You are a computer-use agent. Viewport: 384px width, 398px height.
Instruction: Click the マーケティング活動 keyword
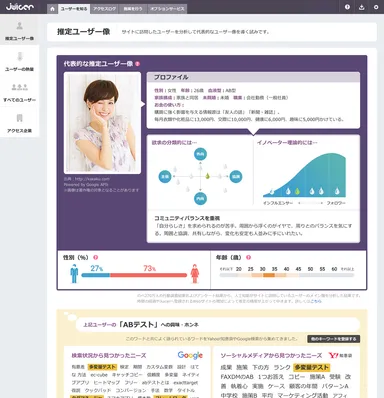point(303,395)
